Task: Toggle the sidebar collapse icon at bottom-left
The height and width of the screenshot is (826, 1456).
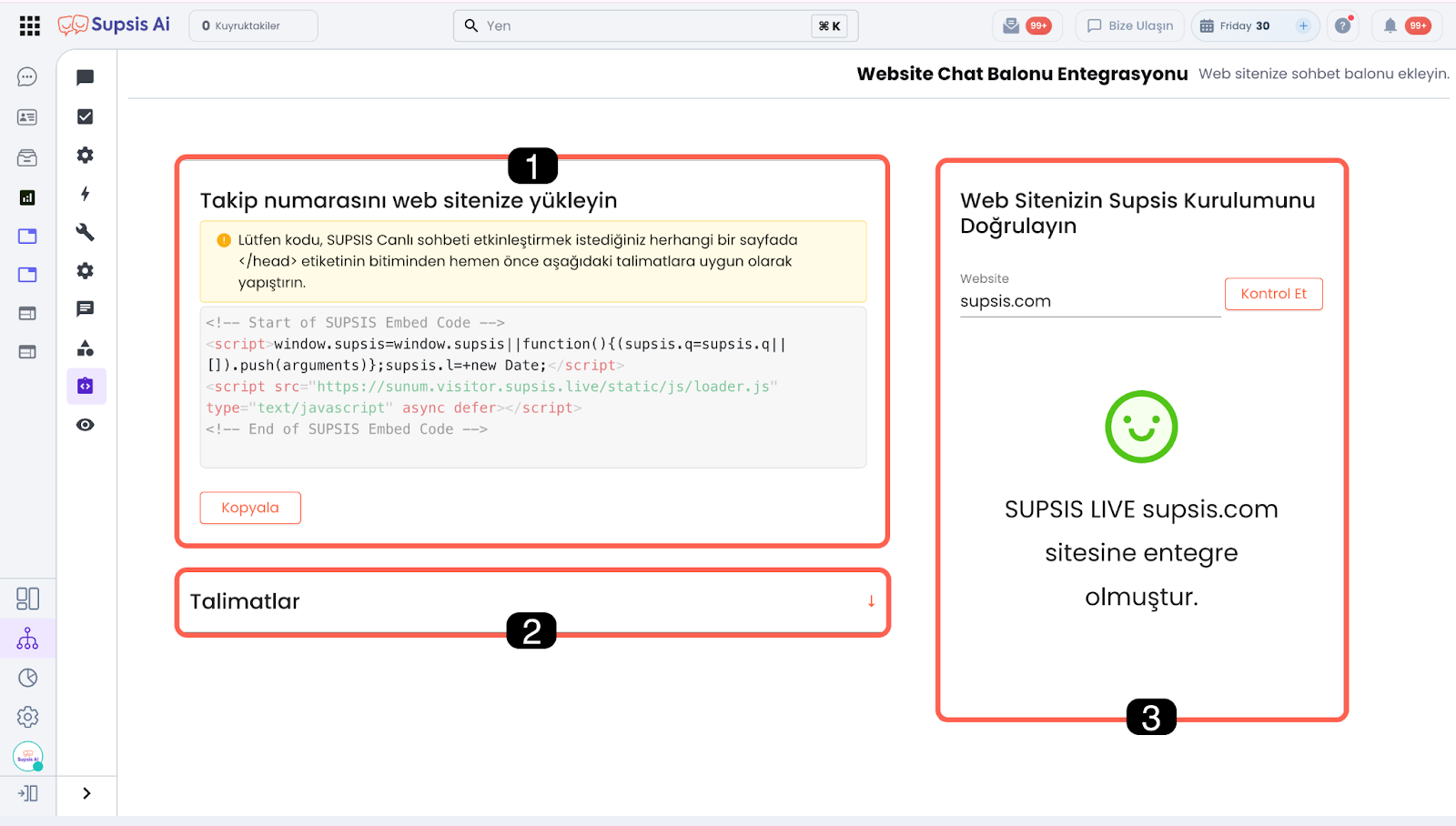Action: pos(27,793)
